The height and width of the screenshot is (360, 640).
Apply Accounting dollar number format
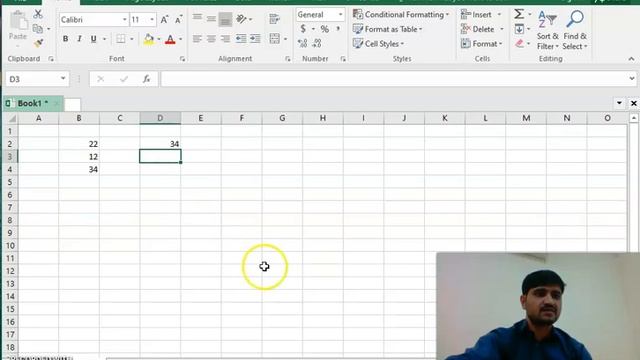click(x=303, y=29)
